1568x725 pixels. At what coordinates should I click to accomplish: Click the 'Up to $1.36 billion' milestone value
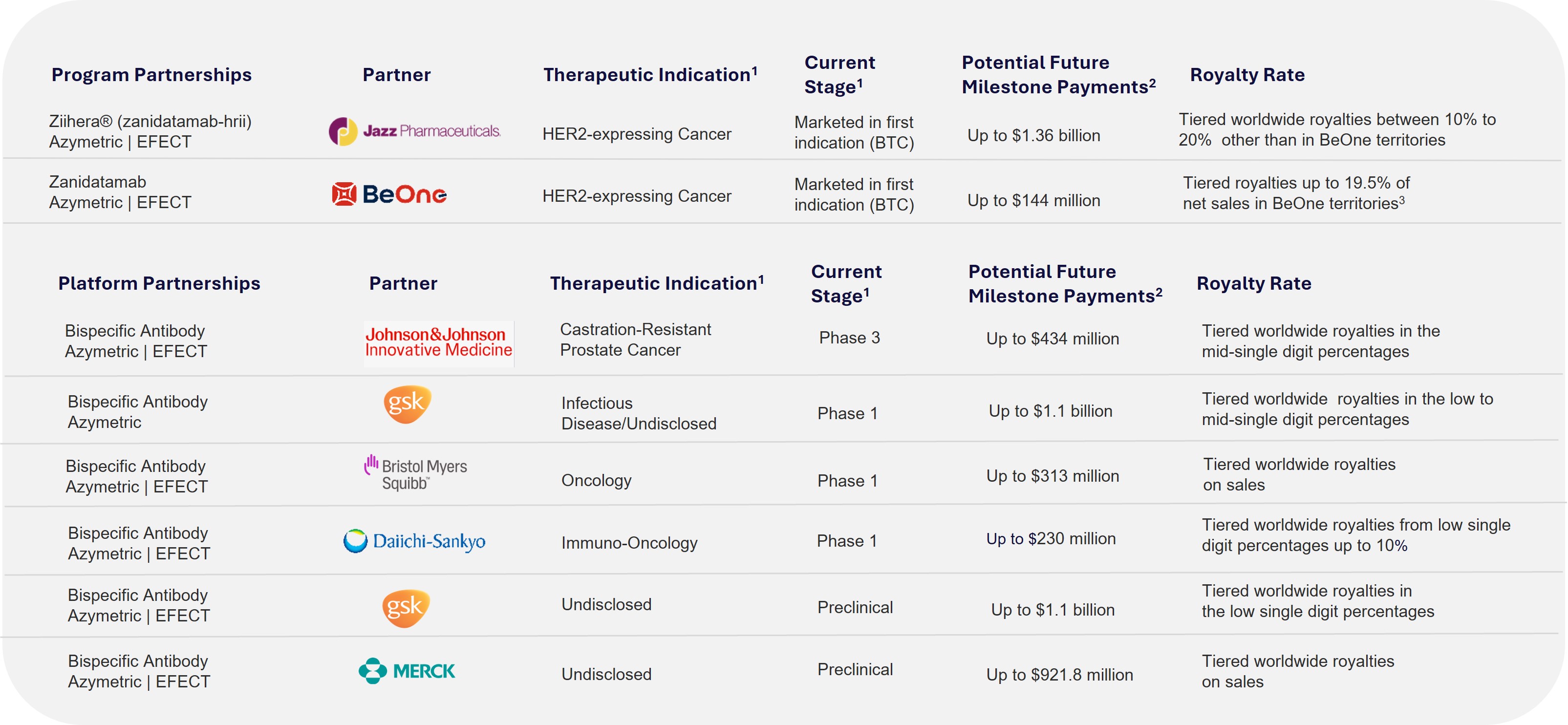click(x=1033, y=136)
